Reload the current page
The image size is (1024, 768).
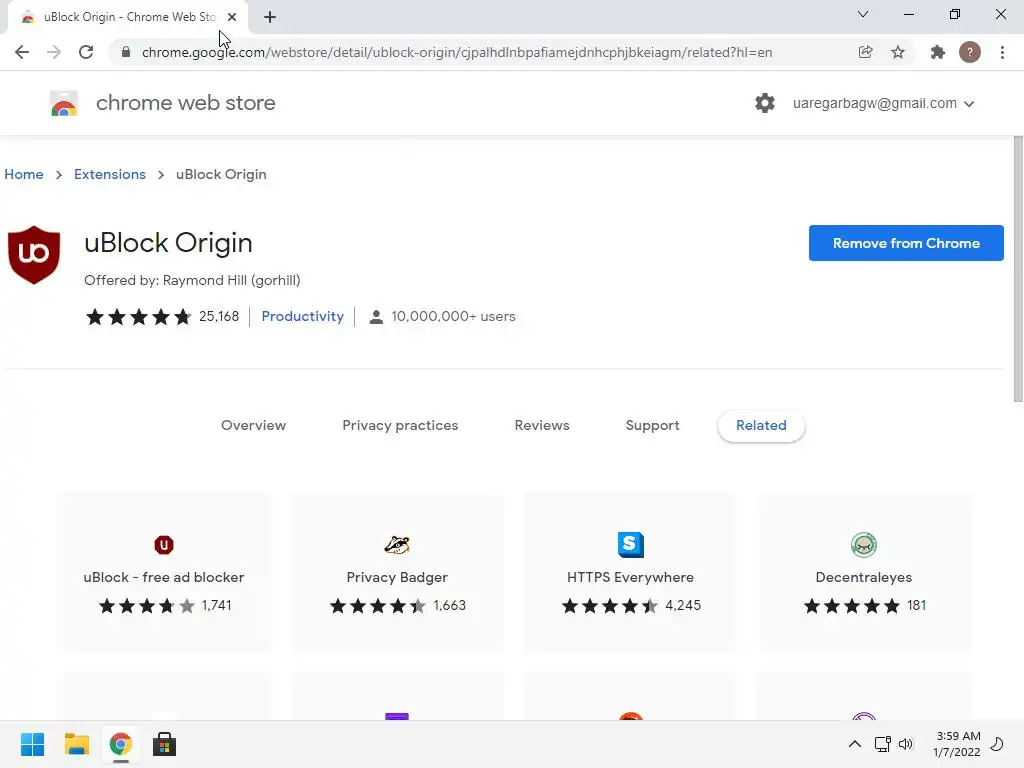pos(86,52)
